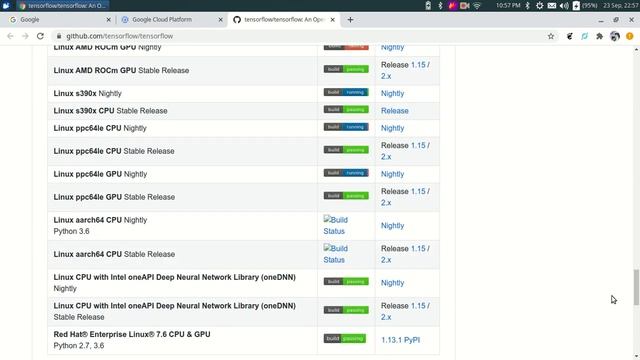Open the 1.15 link for ppc64le GPU Stable
Viewport: 640px width, 360px height.
click(418, 191)
